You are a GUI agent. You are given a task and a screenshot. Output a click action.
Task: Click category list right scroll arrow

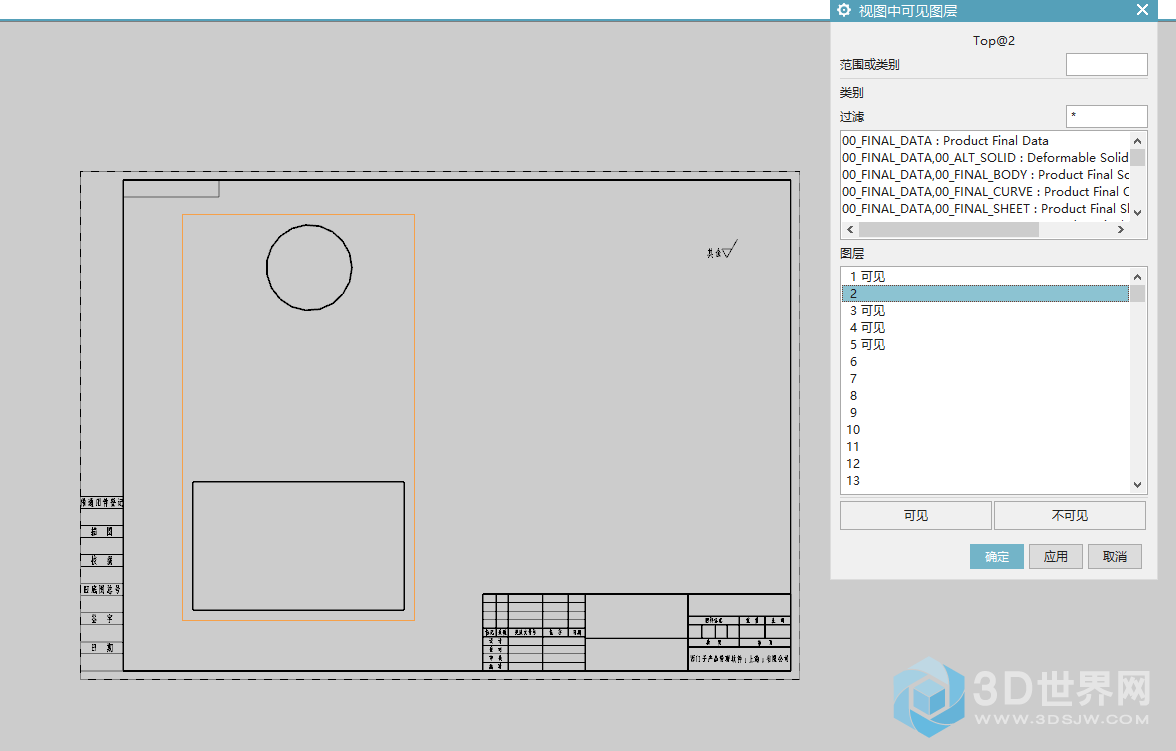click(x=1121, y=230)
